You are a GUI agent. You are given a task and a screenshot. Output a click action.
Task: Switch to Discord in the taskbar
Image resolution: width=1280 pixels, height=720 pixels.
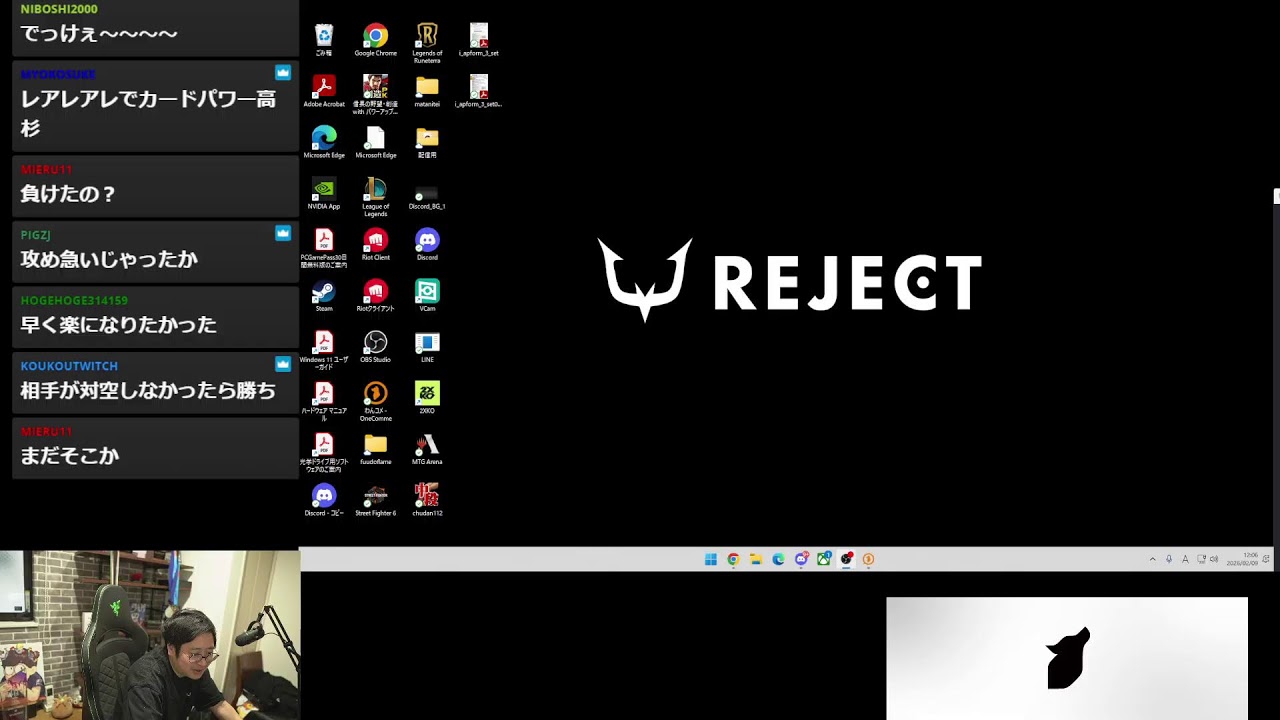pos(801,559)
